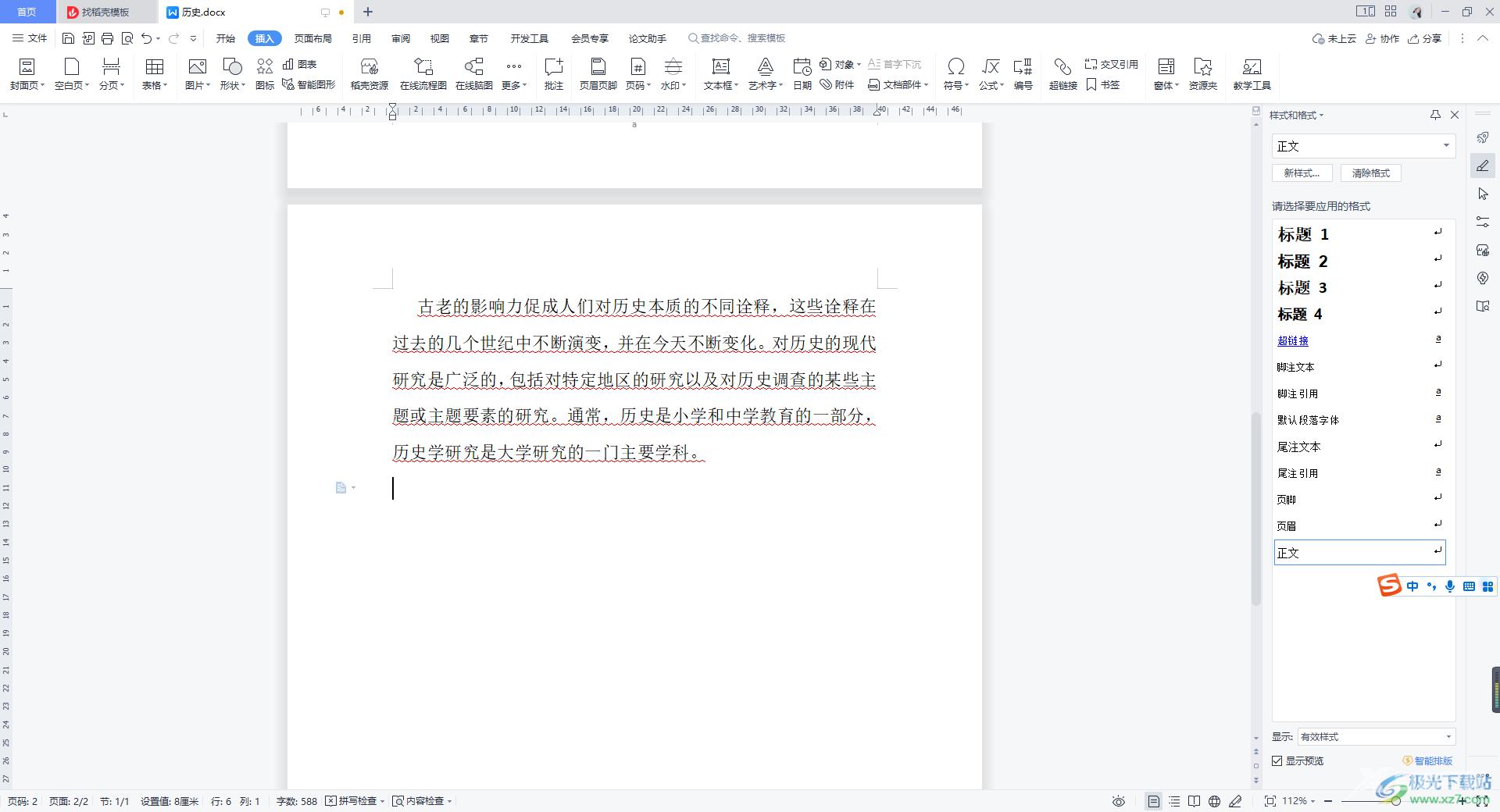This screenshot has width=1500, height=812.
Task: Click the 协作 collaborate button
Action: (x=1382, y=38)
